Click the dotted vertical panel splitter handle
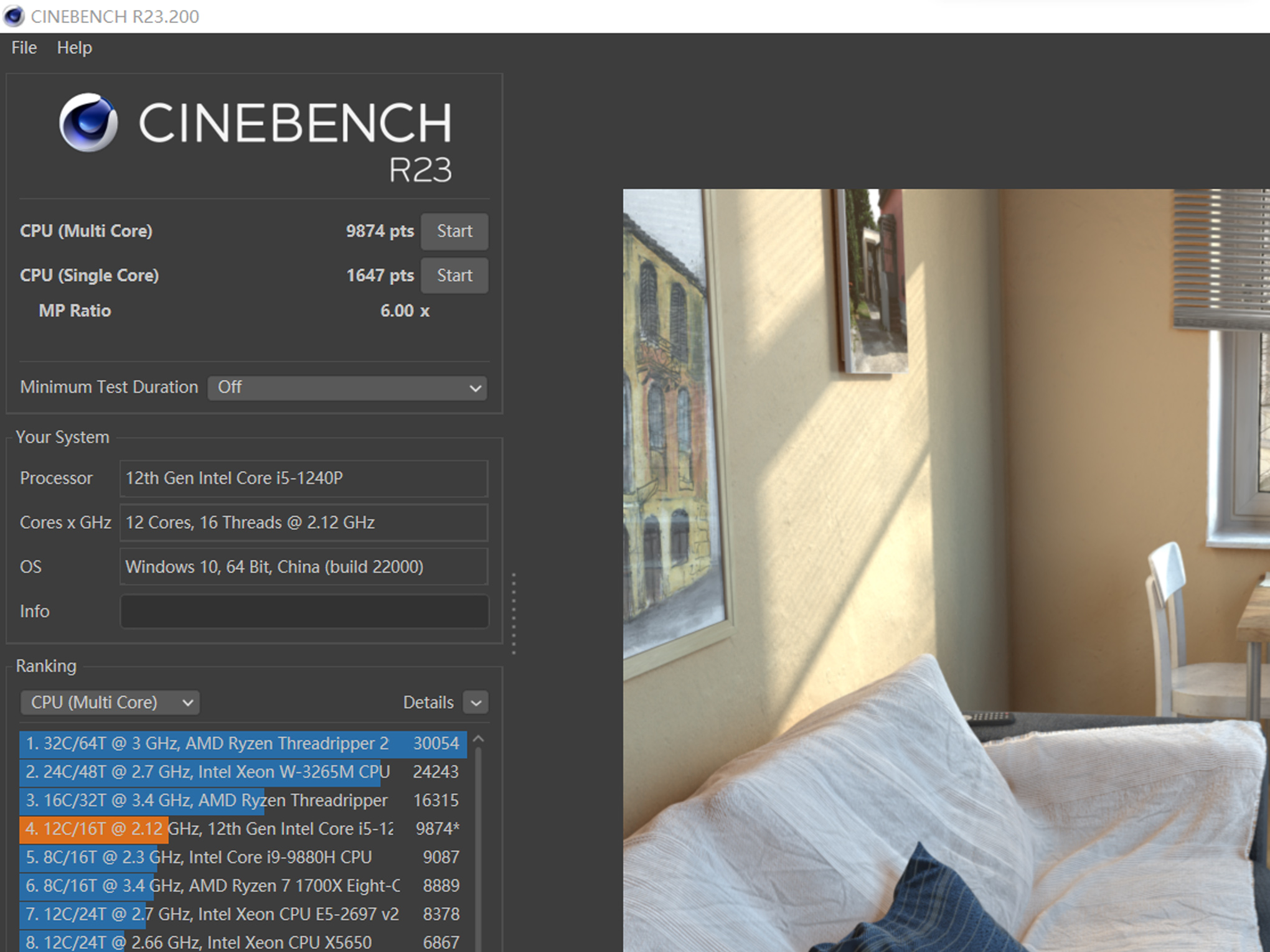Viewport: 1270px width, 952px height. click(514, 614)
